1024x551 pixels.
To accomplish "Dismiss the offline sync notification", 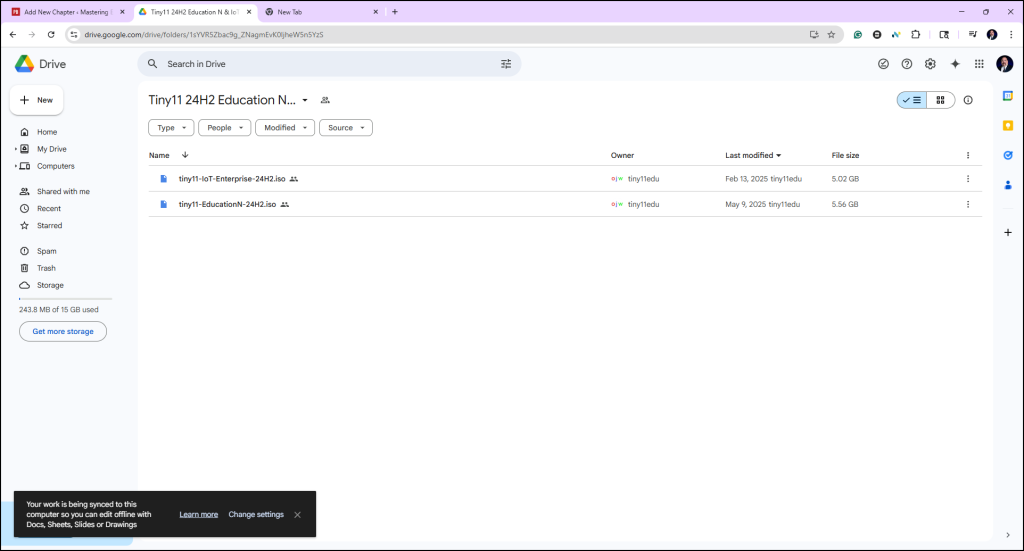I will click(x=297, y=514).
